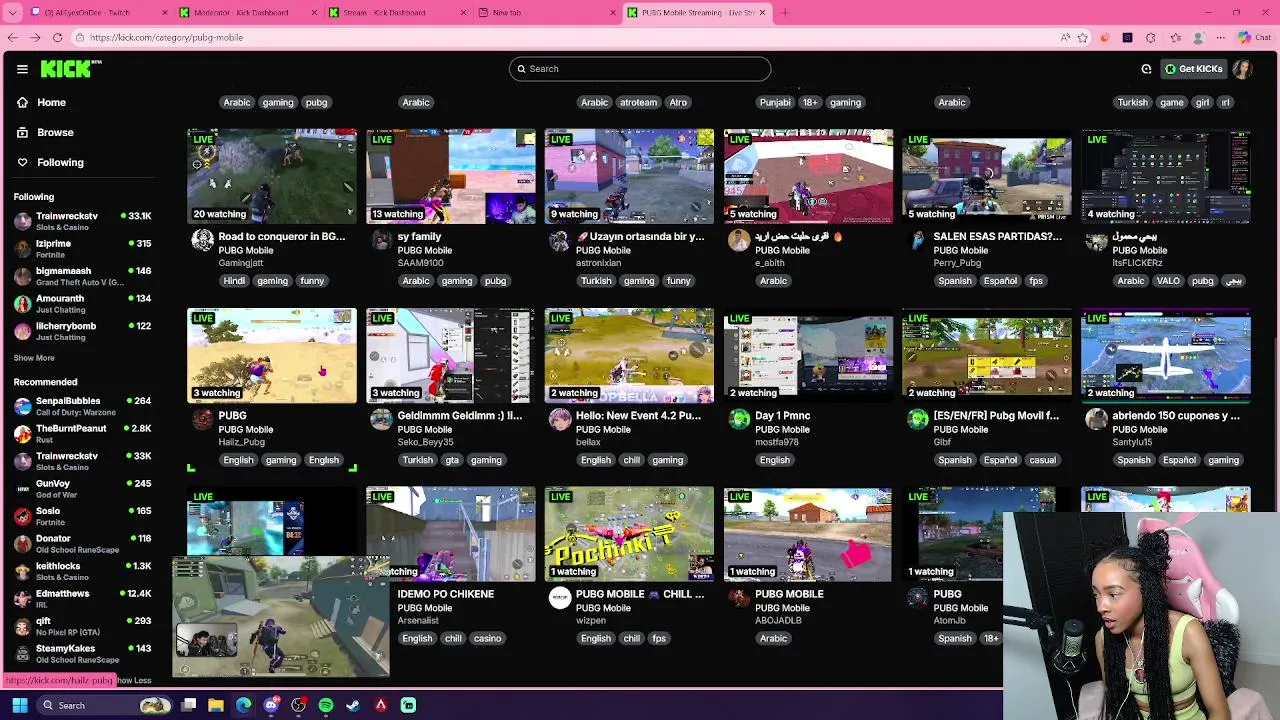Open the sy family stream thumbnail
The width and height of the screenshot is (1280, 720).
(451, 176)
